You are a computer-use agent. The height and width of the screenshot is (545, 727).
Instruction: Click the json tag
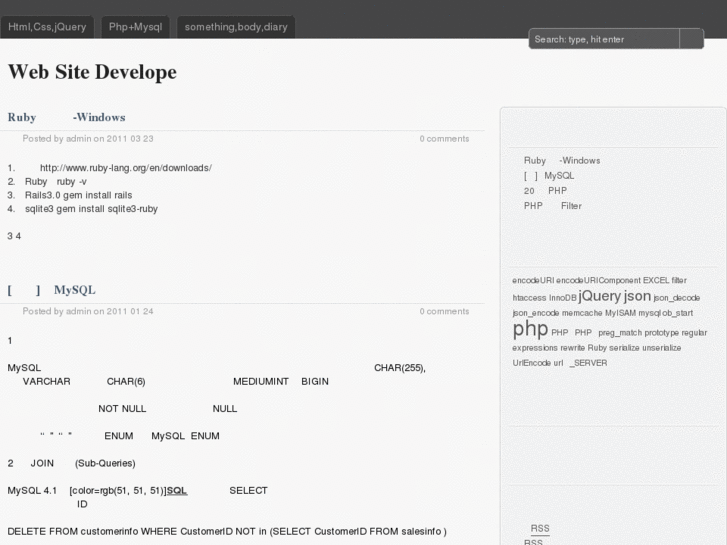coord(638,296)
